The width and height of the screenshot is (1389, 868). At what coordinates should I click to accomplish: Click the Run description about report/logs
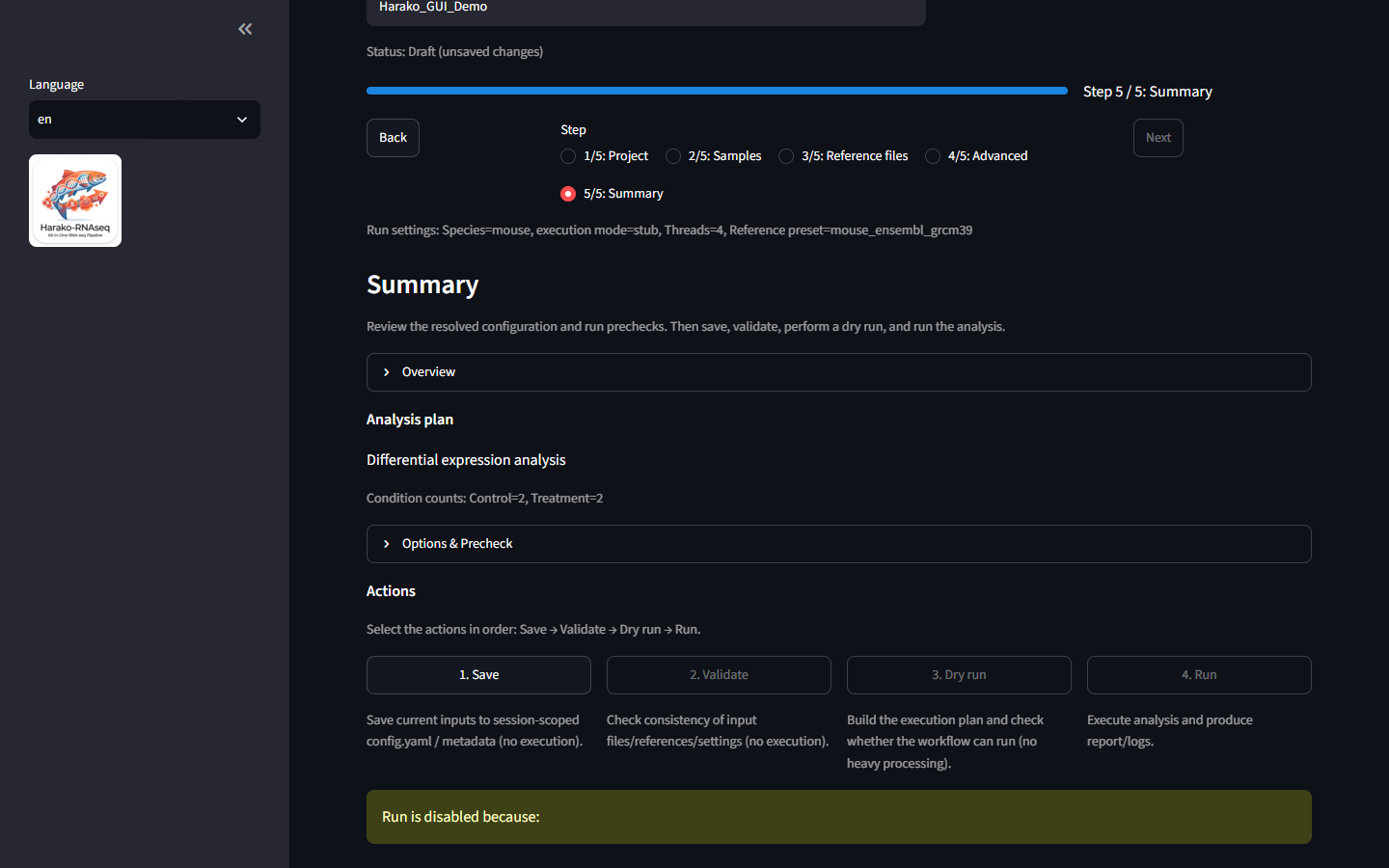[1170, 731]
